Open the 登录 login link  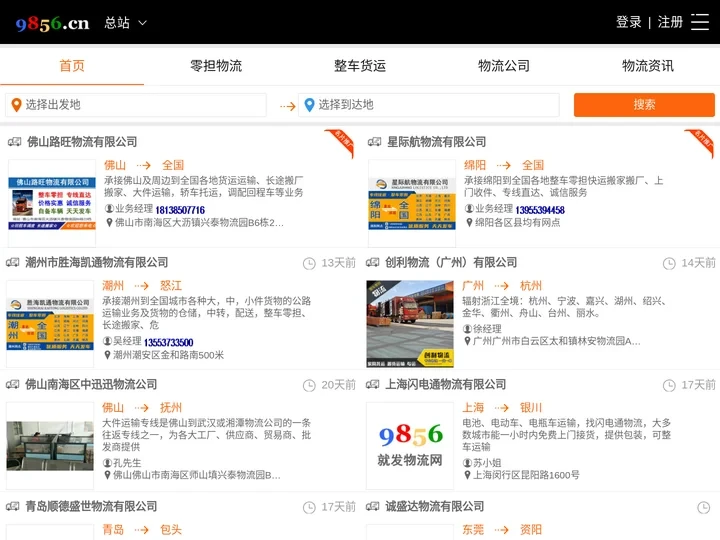[629, 22]
